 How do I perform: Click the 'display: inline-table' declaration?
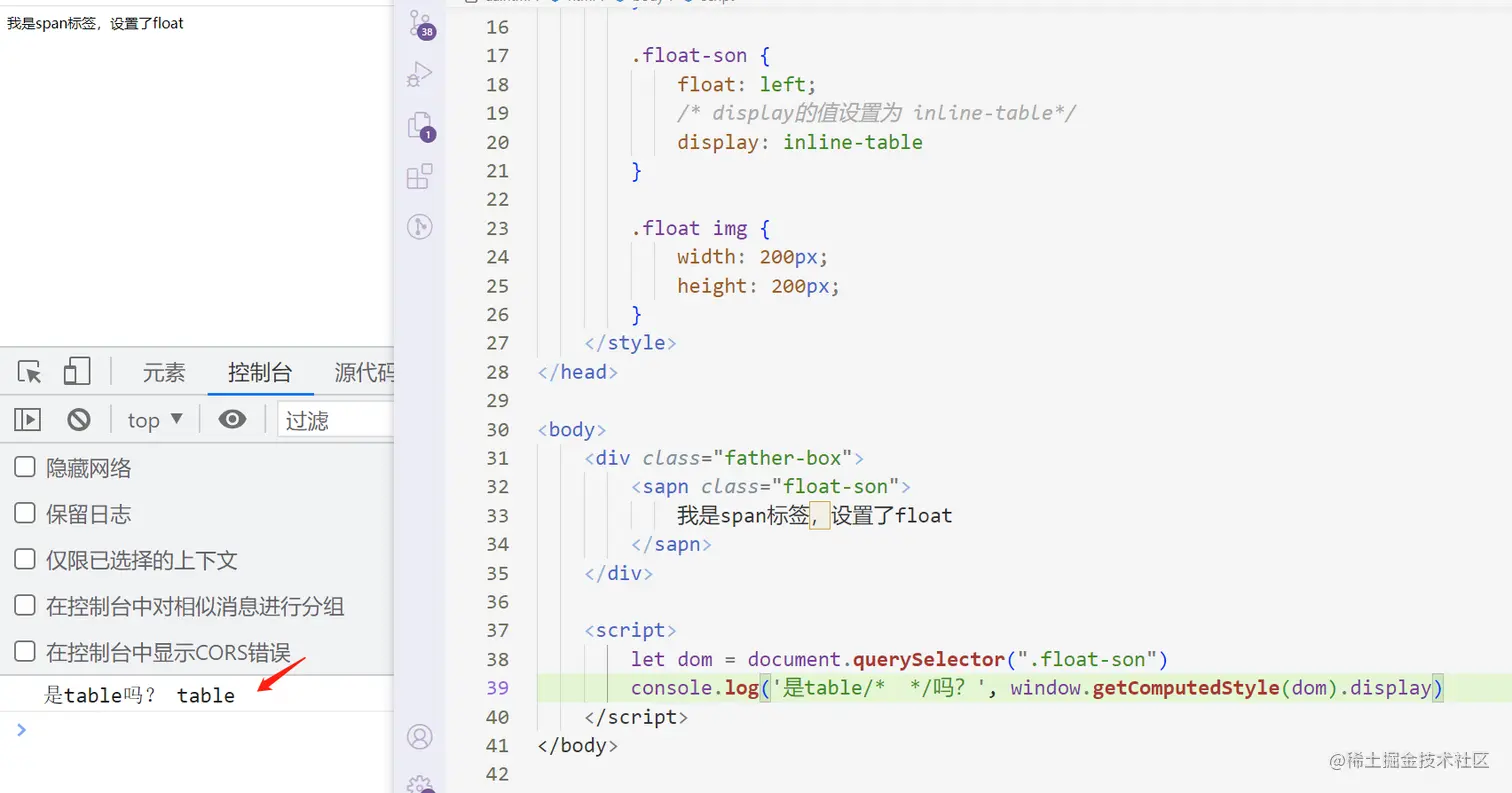point(800,142)
